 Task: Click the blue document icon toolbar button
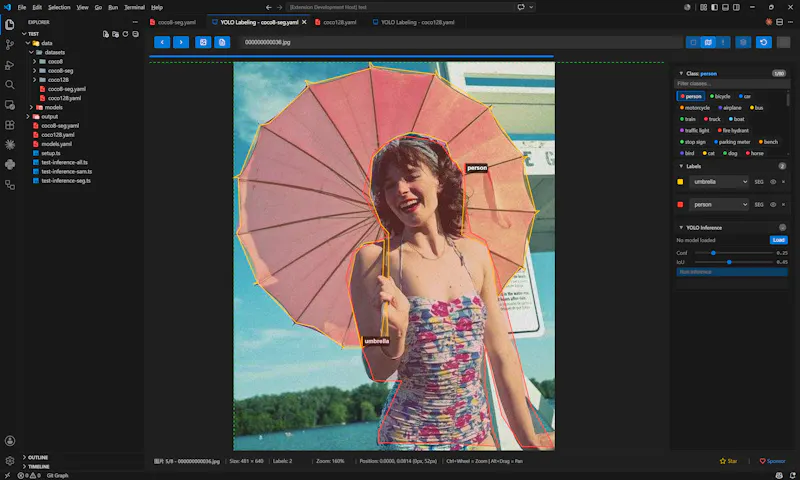[x=222, y=42]
